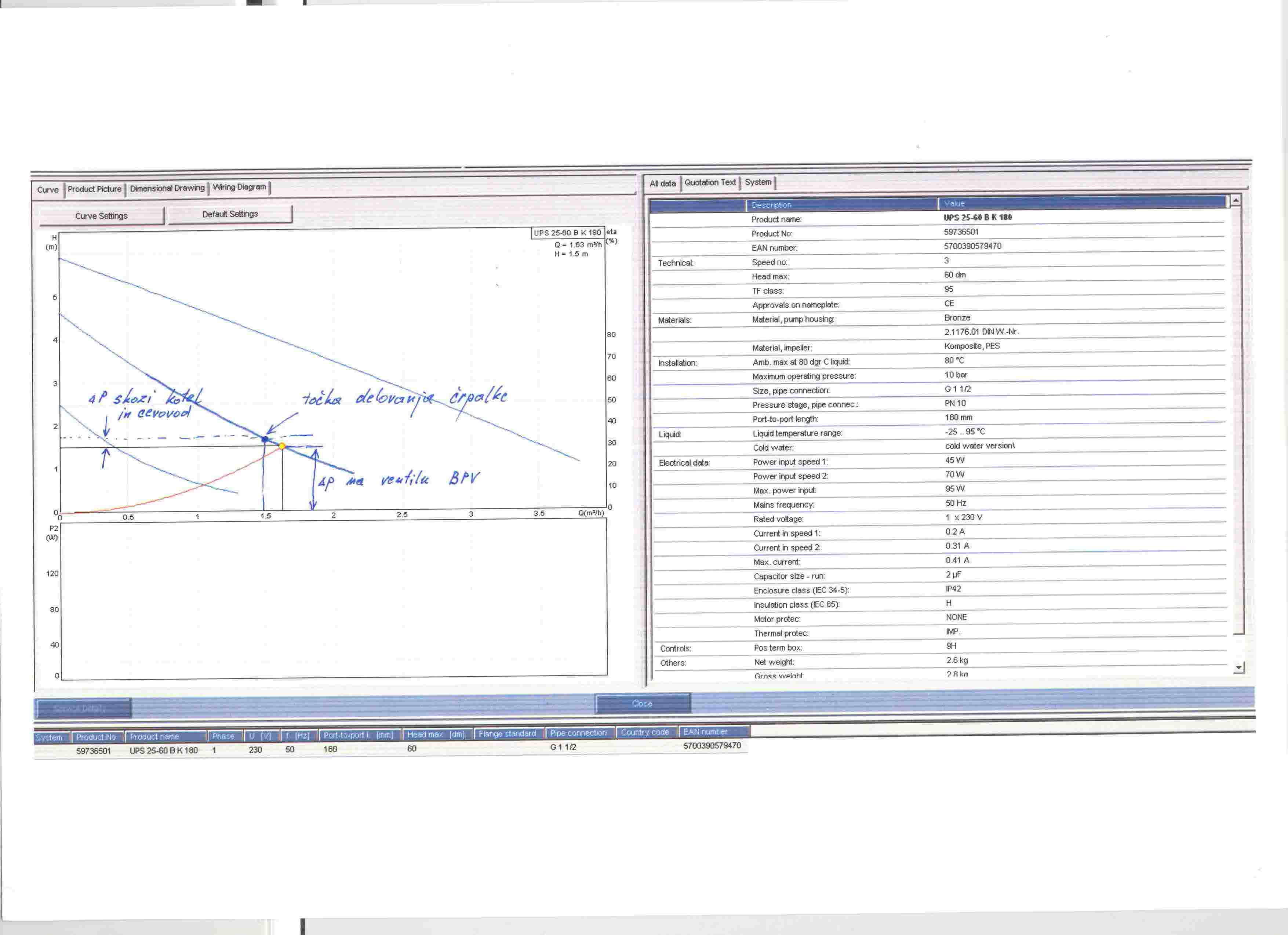Click the yellow duty point on the curve
1288x935 pixels.
coord(282,446)
